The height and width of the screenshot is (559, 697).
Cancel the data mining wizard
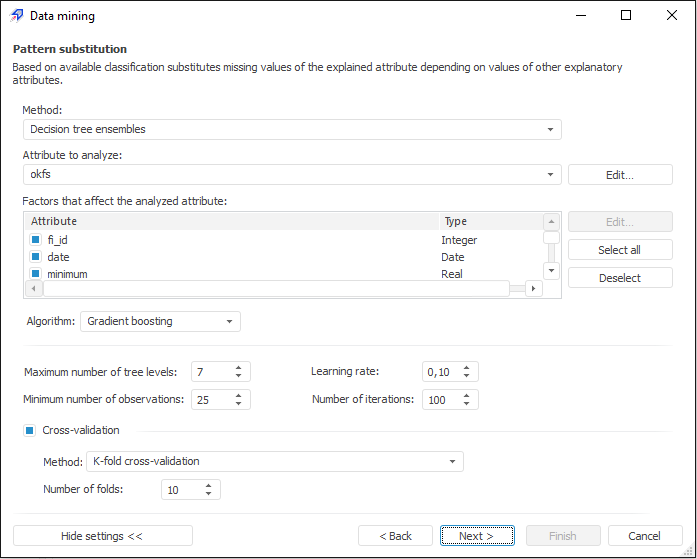[645, 536]
